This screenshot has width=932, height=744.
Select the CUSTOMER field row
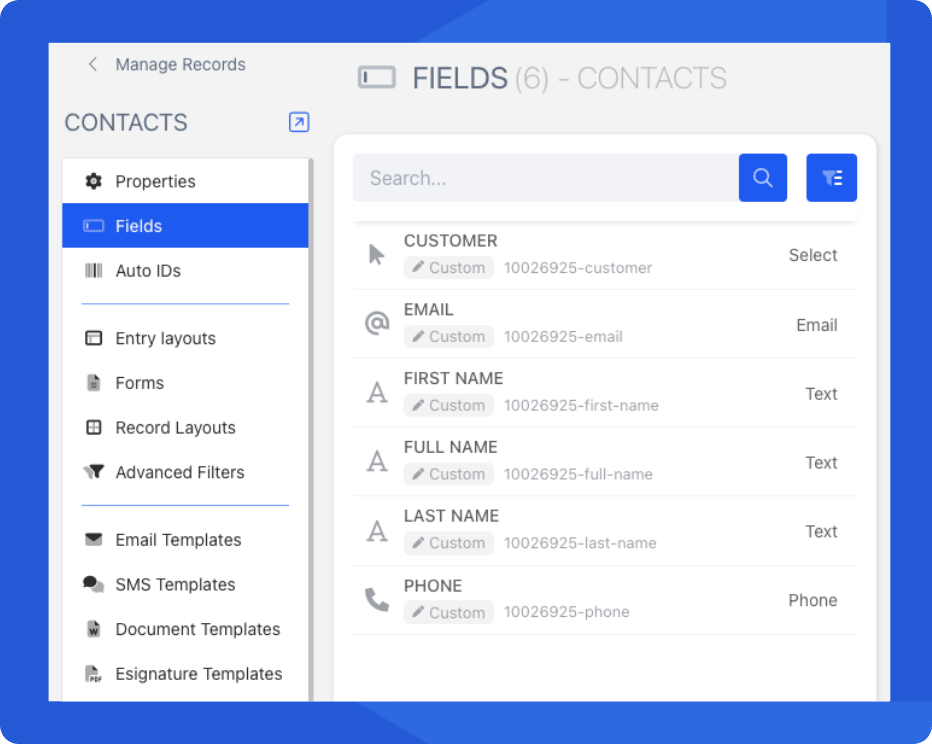604,255
